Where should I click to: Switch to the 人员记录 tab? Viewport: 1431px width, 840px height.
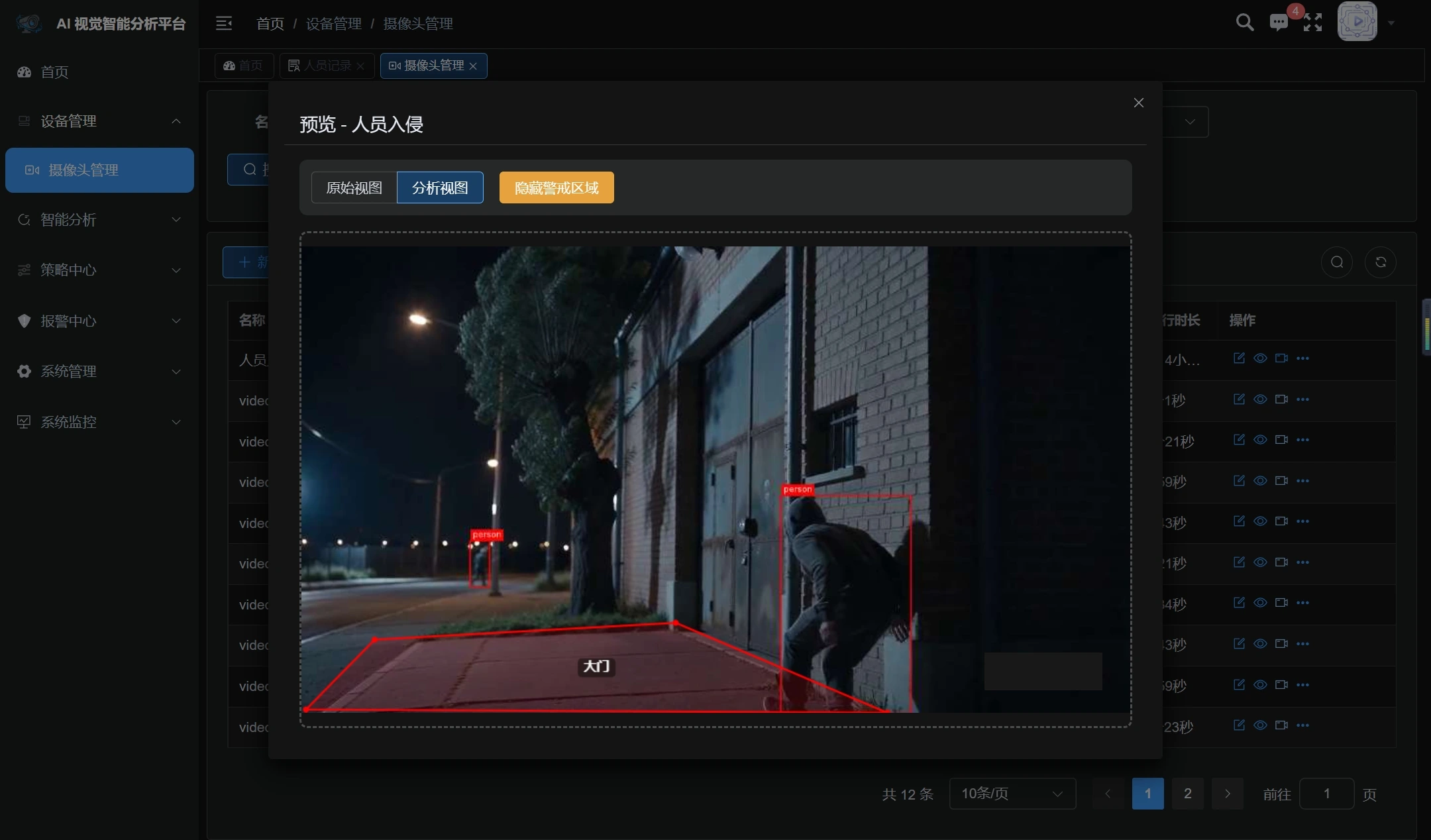click(x=327, y=66)
